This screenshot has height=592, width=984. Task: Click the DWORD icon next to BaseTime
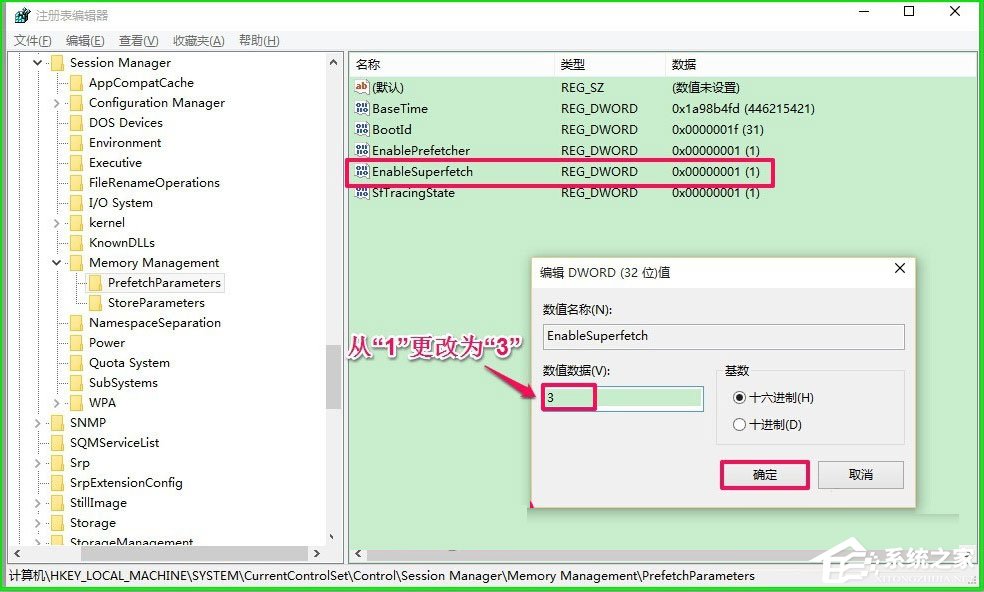pyautogui.click(x=361, y=108)
